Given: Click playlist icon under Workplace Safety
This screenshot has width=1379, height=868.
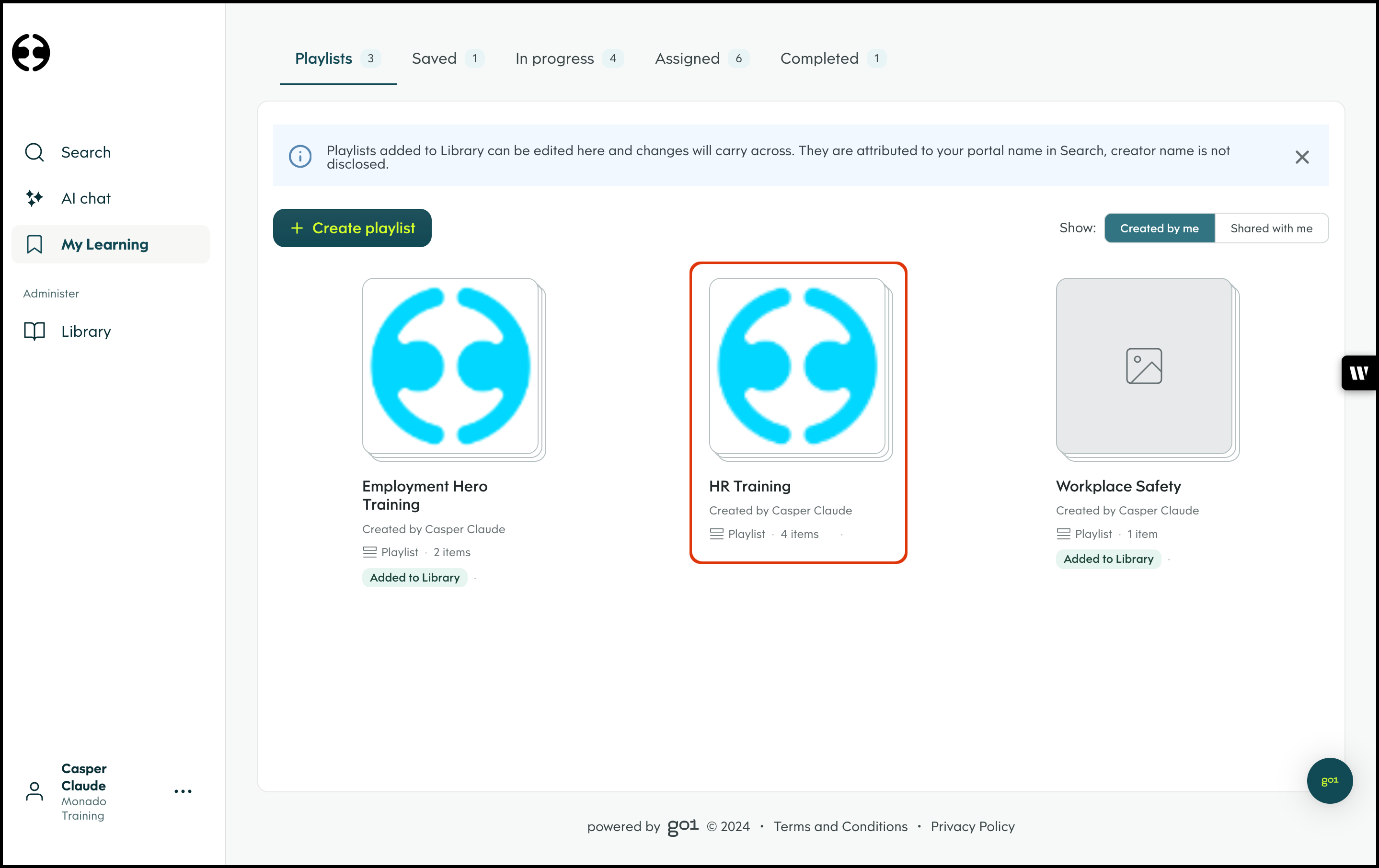Looking at the screenshot, I should coord(1063,534).
